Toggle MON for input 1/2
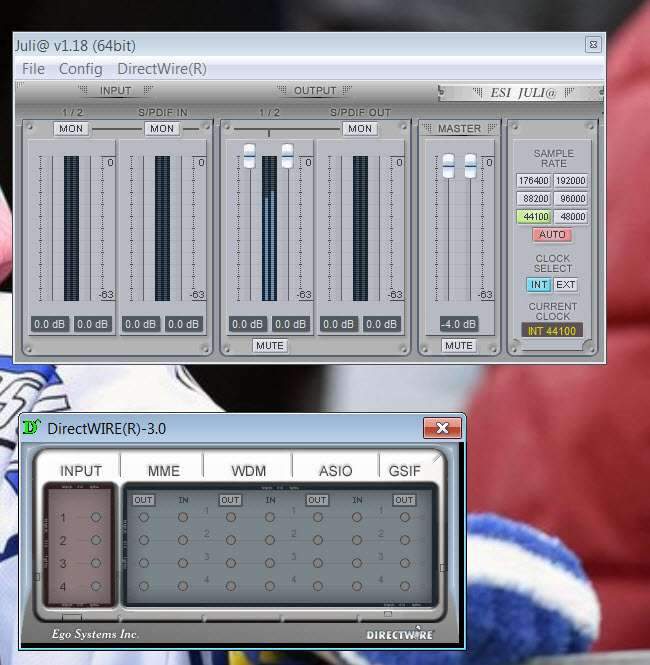Viewport: 650px width, 665px height. click(x=71, y=129)
